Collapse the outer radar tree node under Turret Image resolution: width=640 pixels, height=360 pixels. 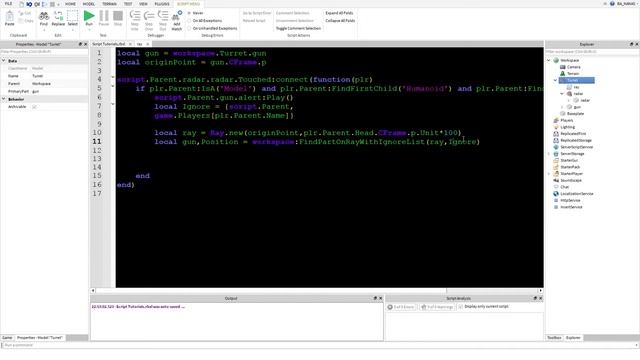pyautogui.click(x=562, y=94)
